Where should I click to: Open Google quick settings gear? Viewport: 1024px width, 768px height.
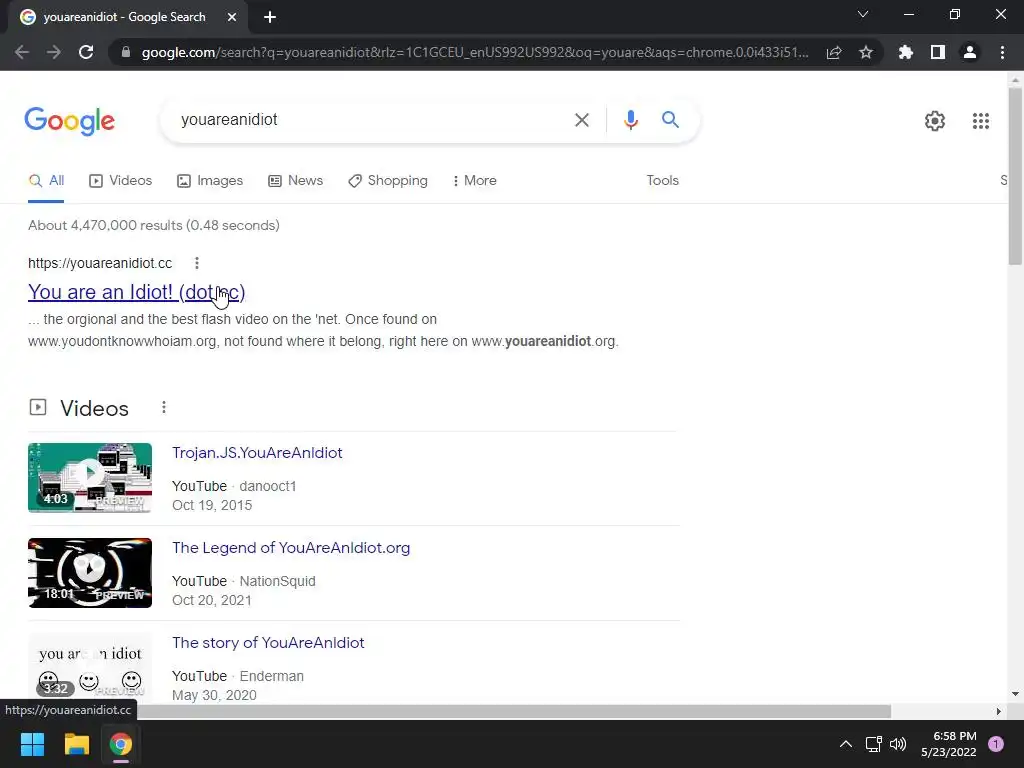click(935, 121)
